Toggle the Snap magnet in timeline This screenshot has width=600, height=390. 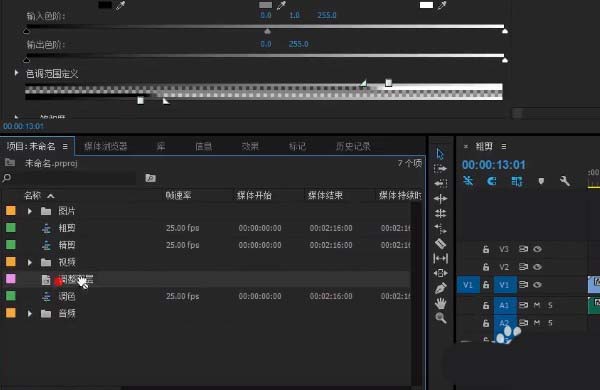pos(492,181)
